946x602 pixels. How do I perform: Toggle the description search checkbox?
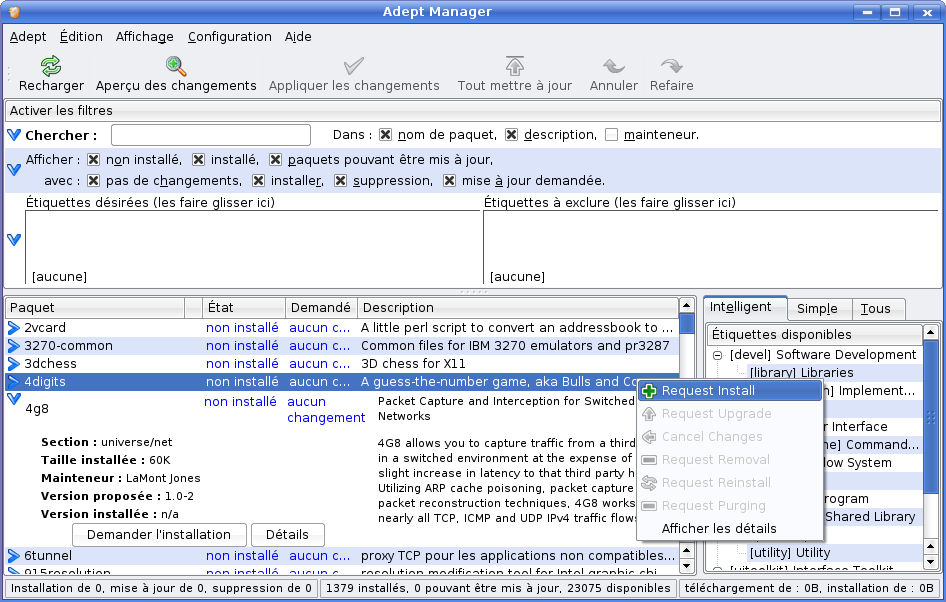point(512,135)
